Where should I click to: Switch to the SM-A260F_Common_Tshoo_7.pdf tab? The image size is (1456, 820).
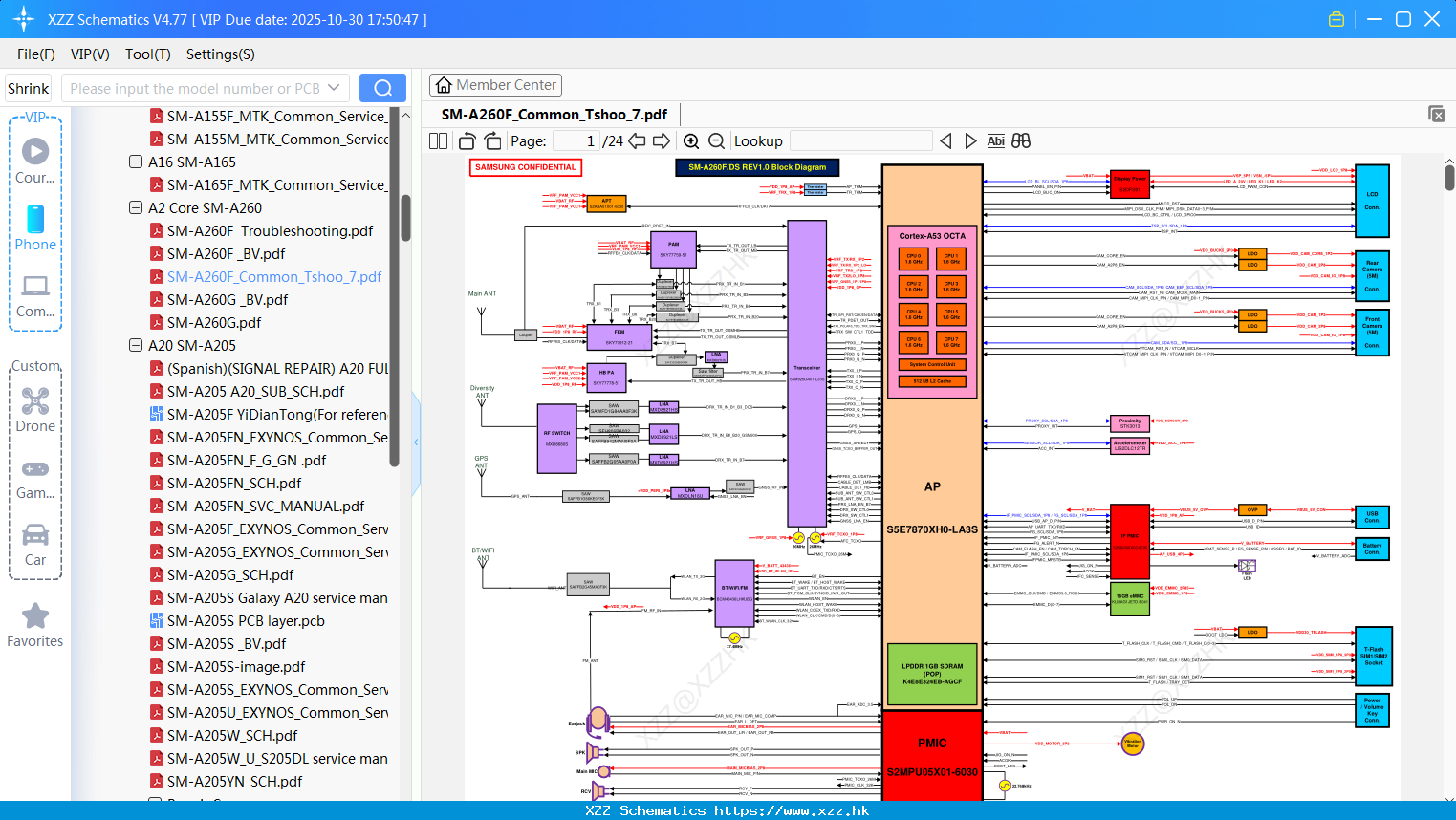(x=554, y=115)
